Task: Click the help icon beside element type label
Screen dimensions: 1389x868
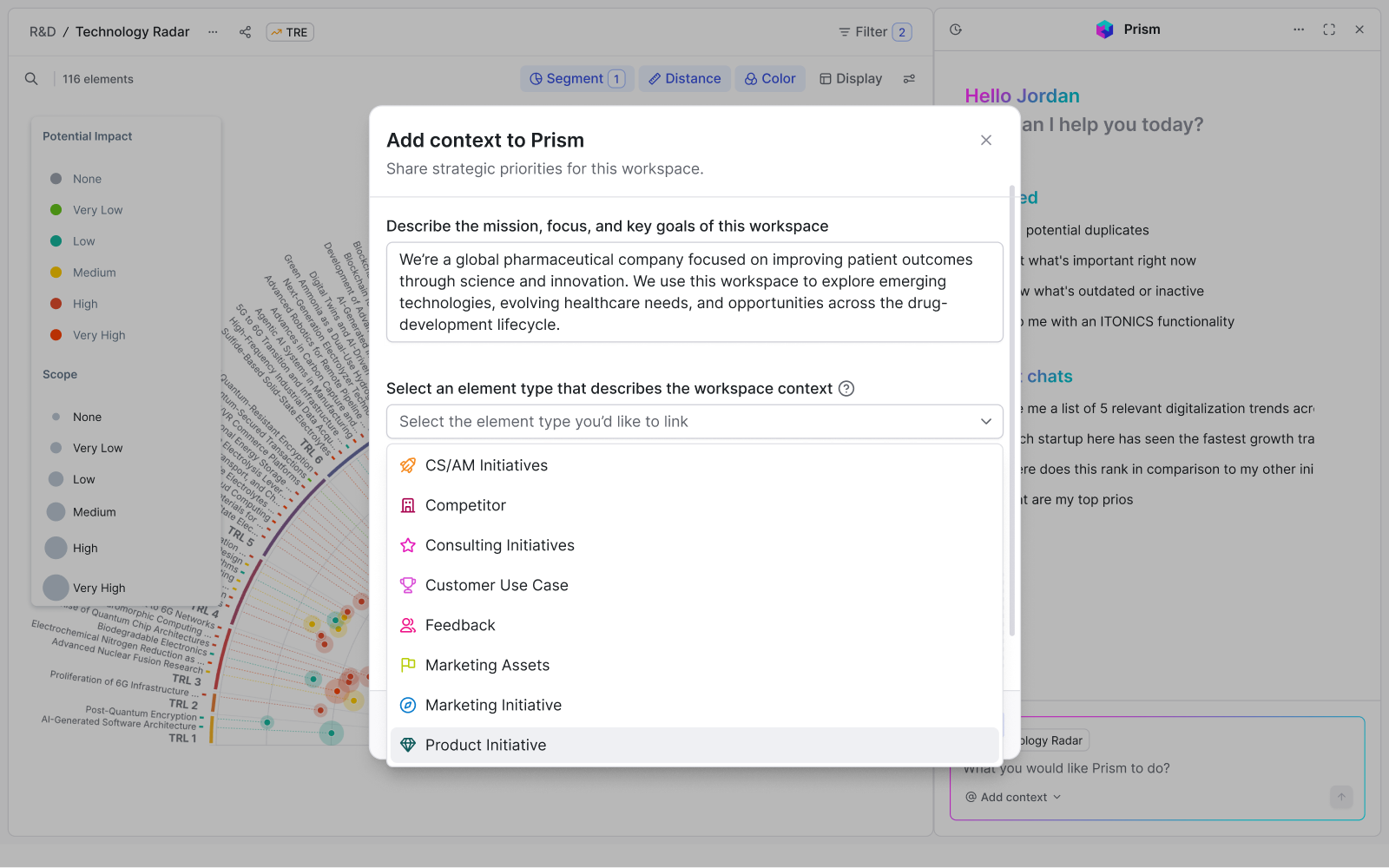Action: tap(846, 389)
